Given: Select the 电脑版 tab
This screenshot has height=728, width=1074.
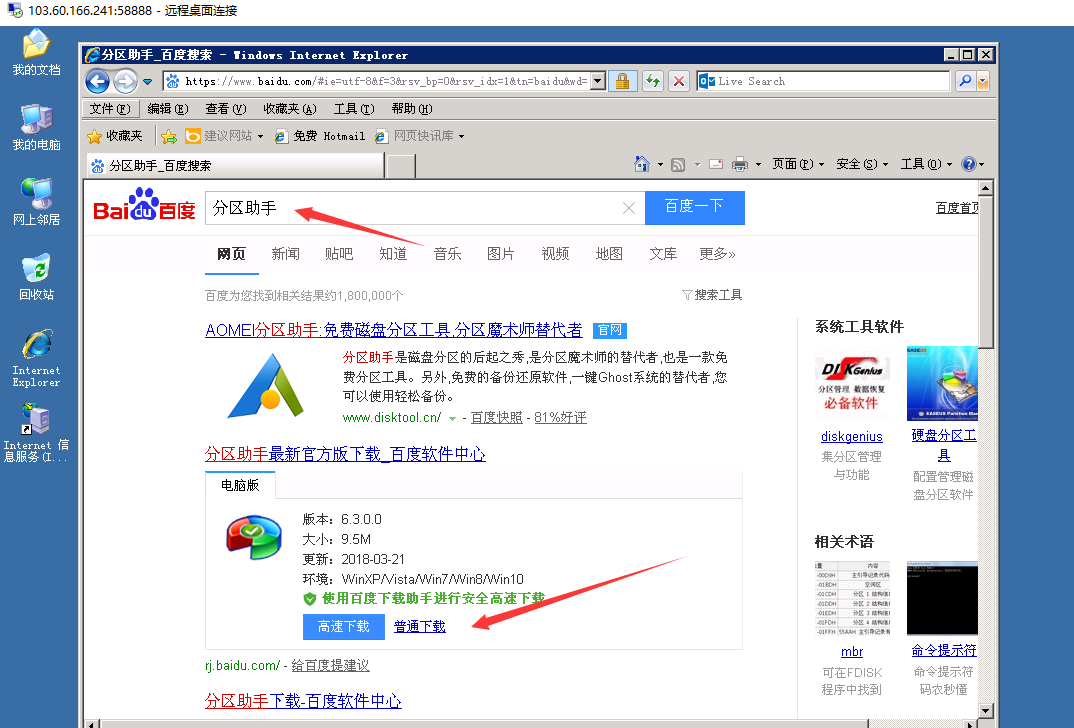Looking at the screenshot, I should tap(240, 485).
